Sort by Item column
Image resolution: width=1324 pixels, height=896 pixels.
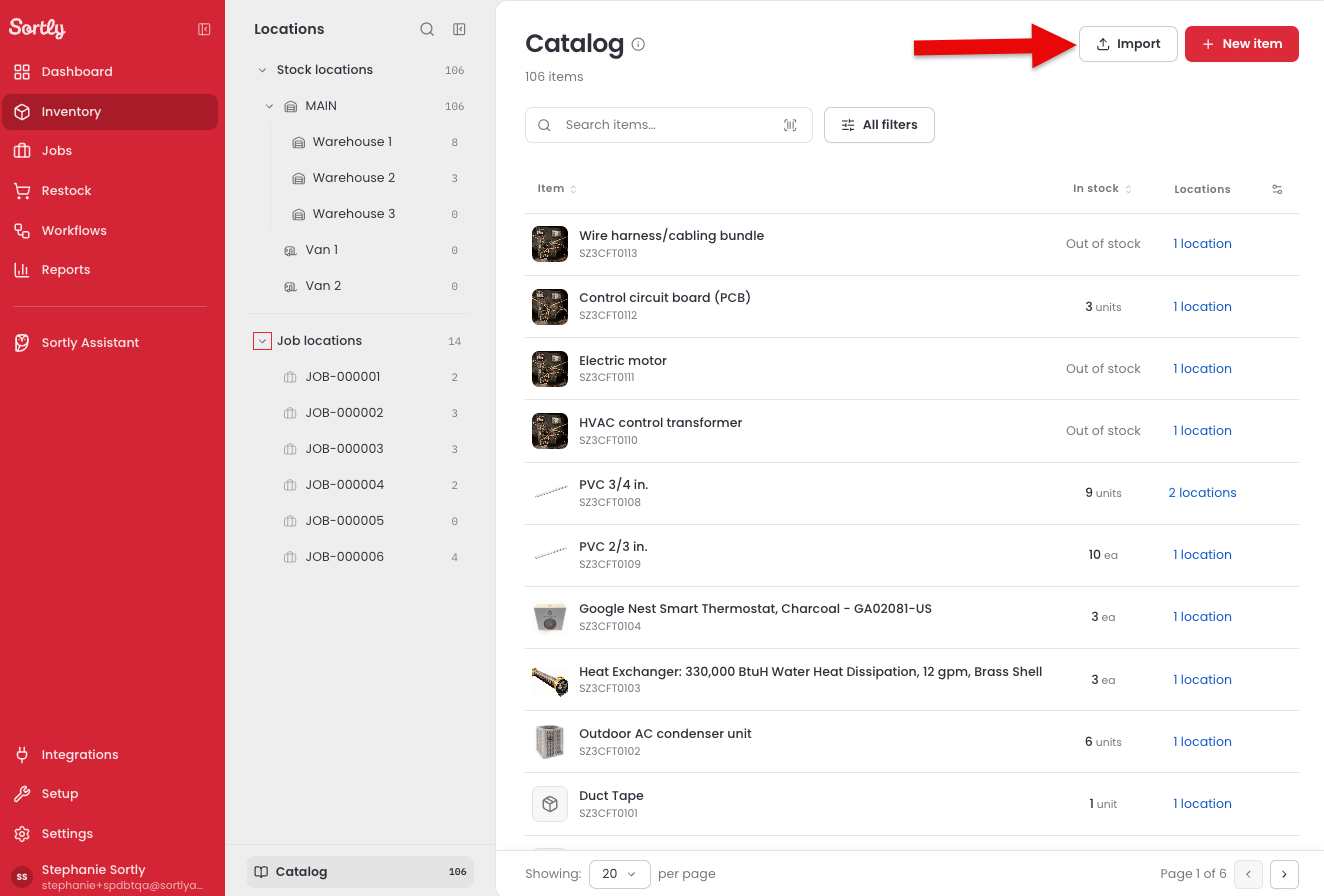pyautogui.click(x=557, y=189)
